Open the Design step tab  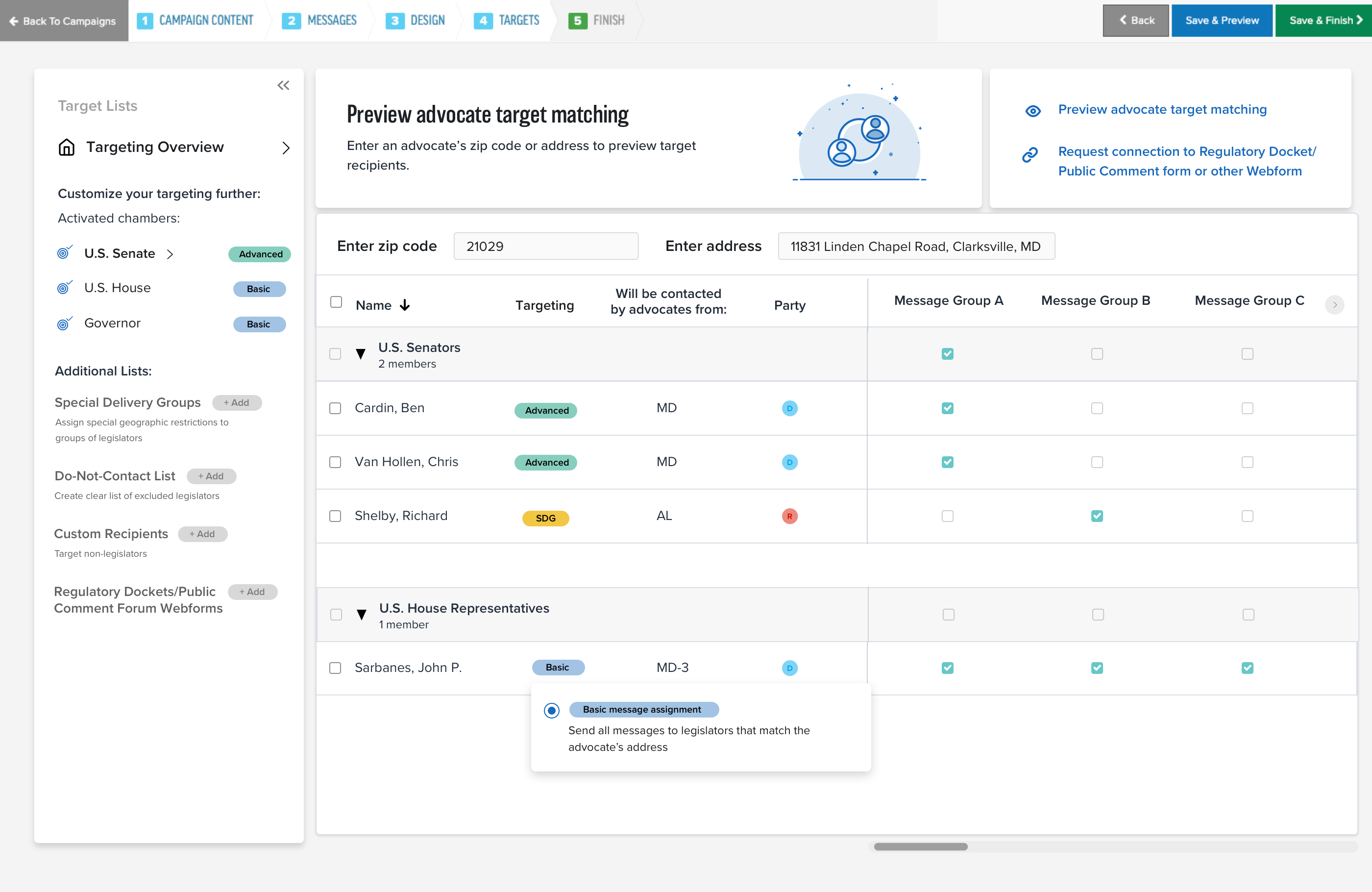[x=415, y=21]
